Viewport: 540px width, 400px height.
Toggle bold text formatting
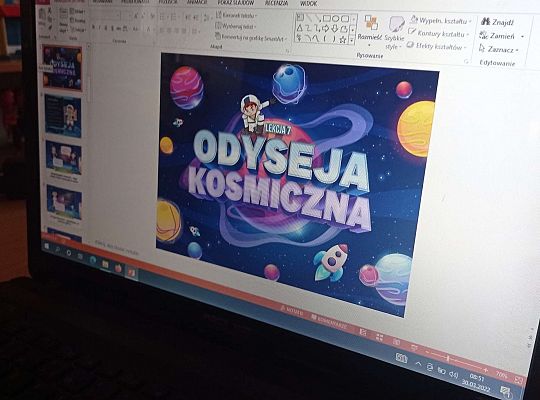click(x=93, y=28)
